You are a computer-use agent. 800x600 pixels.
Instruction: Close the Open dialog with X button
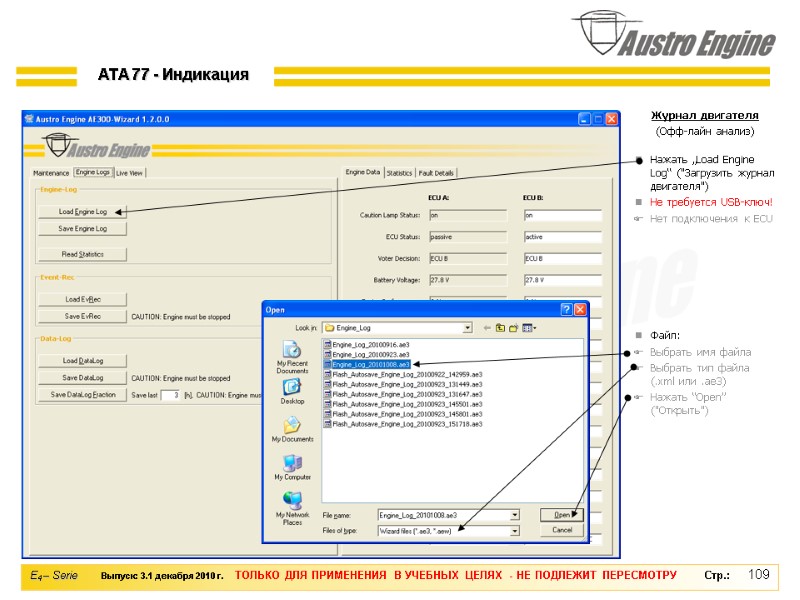(580, 309)
